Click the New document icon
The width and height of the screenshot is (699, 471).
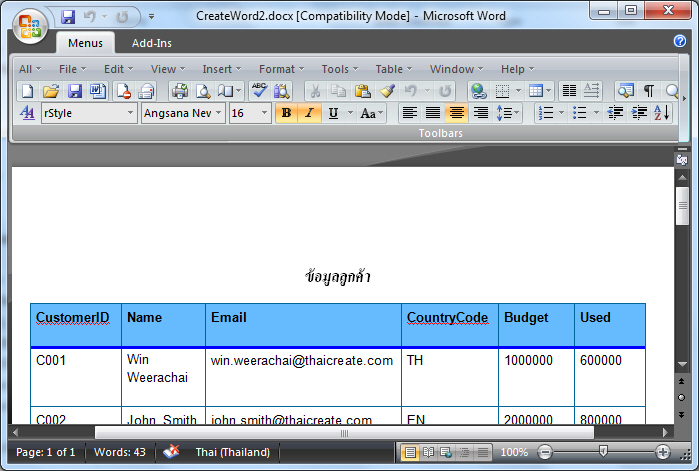click(28, 91)
